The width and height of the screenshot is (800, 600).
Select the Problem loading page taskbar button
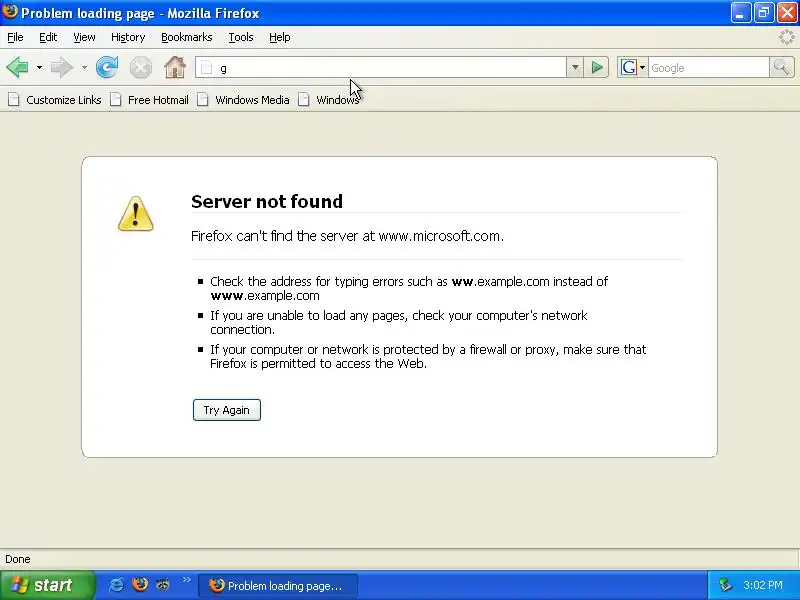278,586
